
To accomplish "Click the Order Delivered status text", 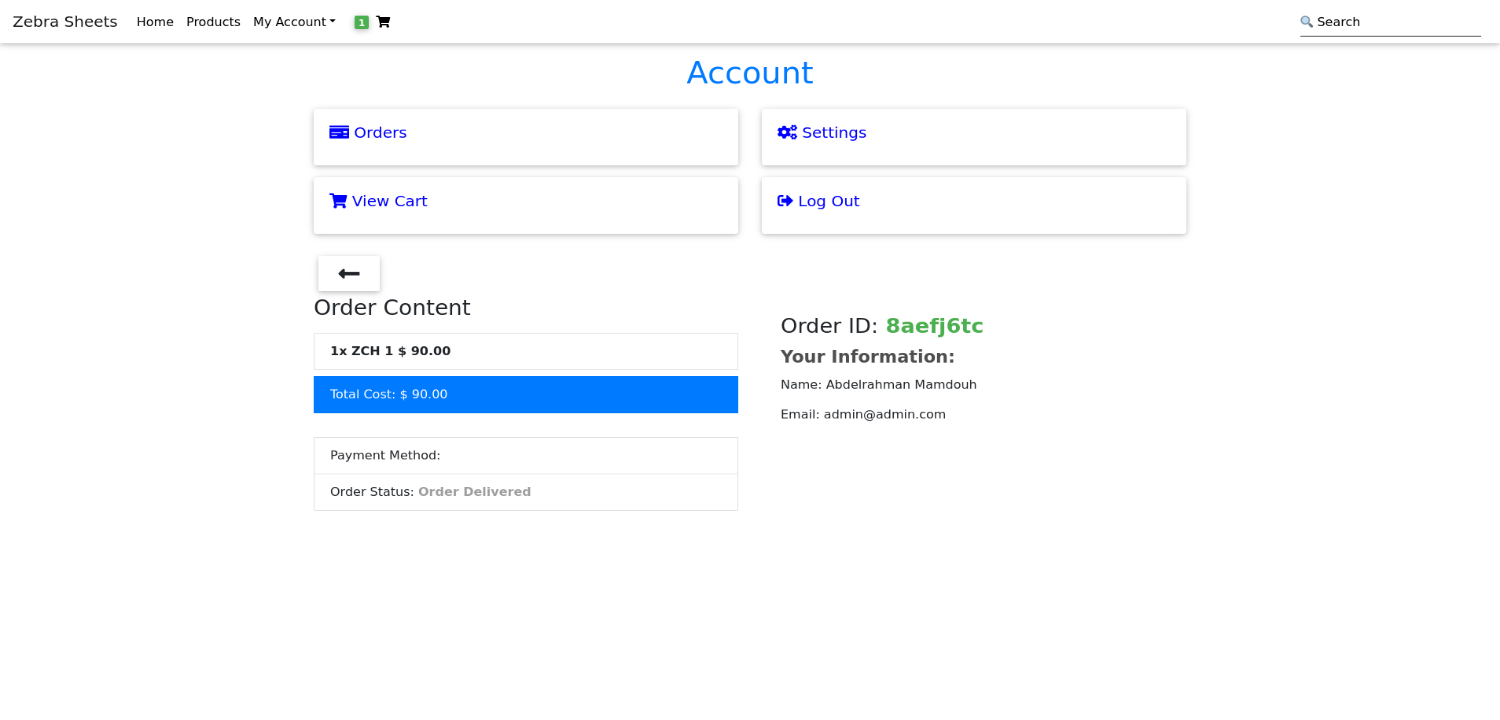I will [474, 492].
